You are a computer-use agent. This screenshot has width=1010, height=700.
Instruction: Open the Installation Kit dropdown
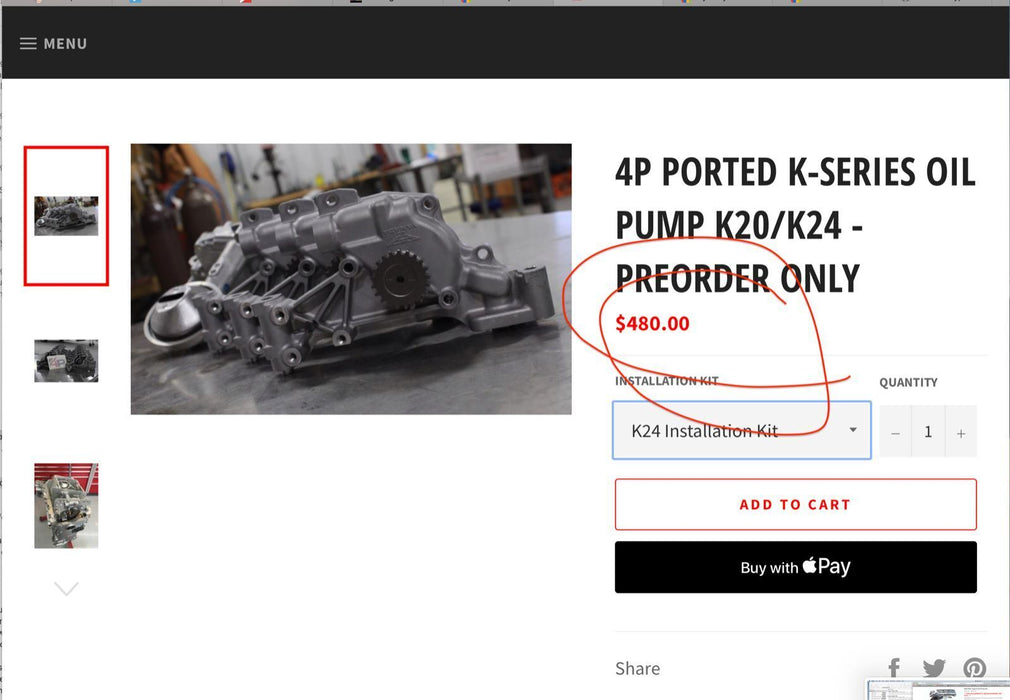(x=740, y=431)
